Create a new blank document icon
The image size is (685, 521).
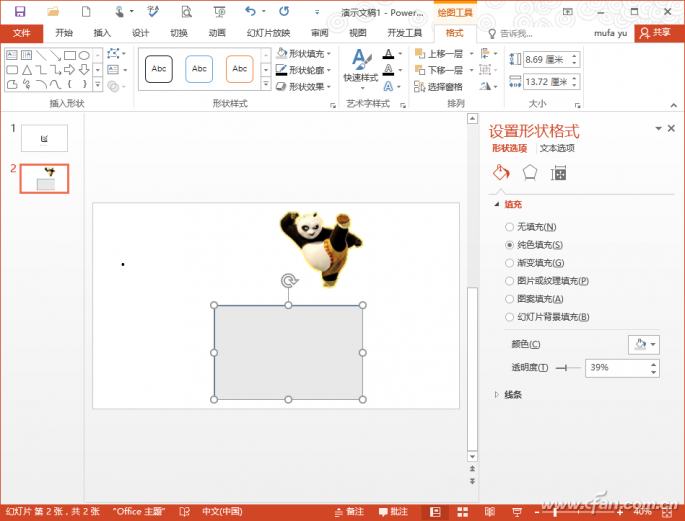tap(86, 12)
